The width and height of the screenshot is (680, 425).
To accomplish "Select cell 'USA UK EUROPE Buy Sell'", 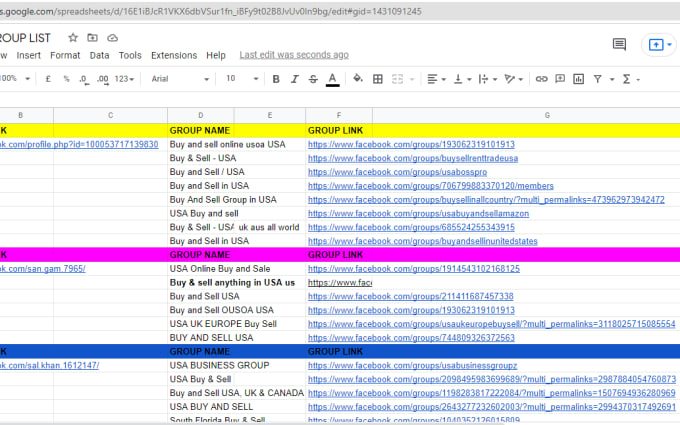I will tap(223, 324).
